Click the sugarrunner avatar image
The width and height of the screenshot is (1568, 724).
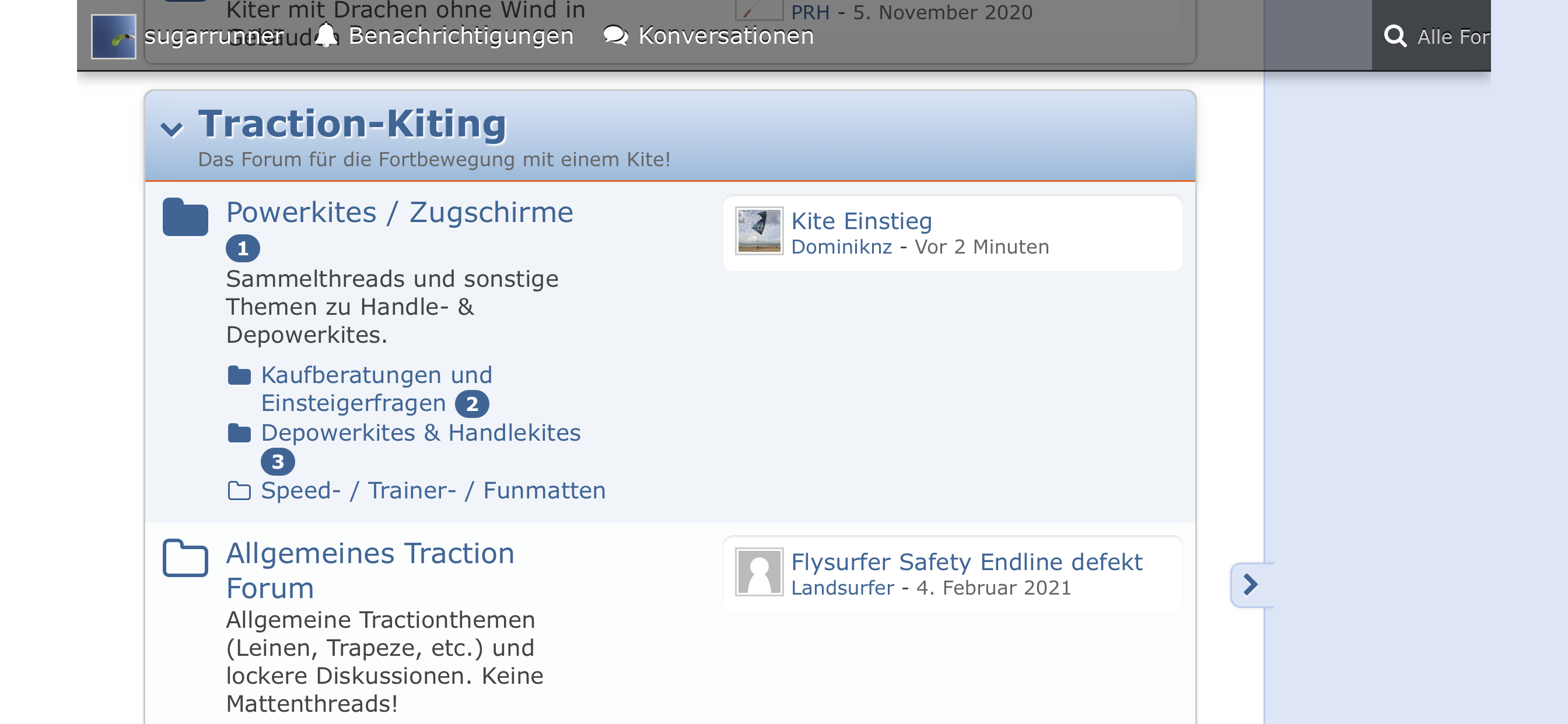(x=113, y=37)
